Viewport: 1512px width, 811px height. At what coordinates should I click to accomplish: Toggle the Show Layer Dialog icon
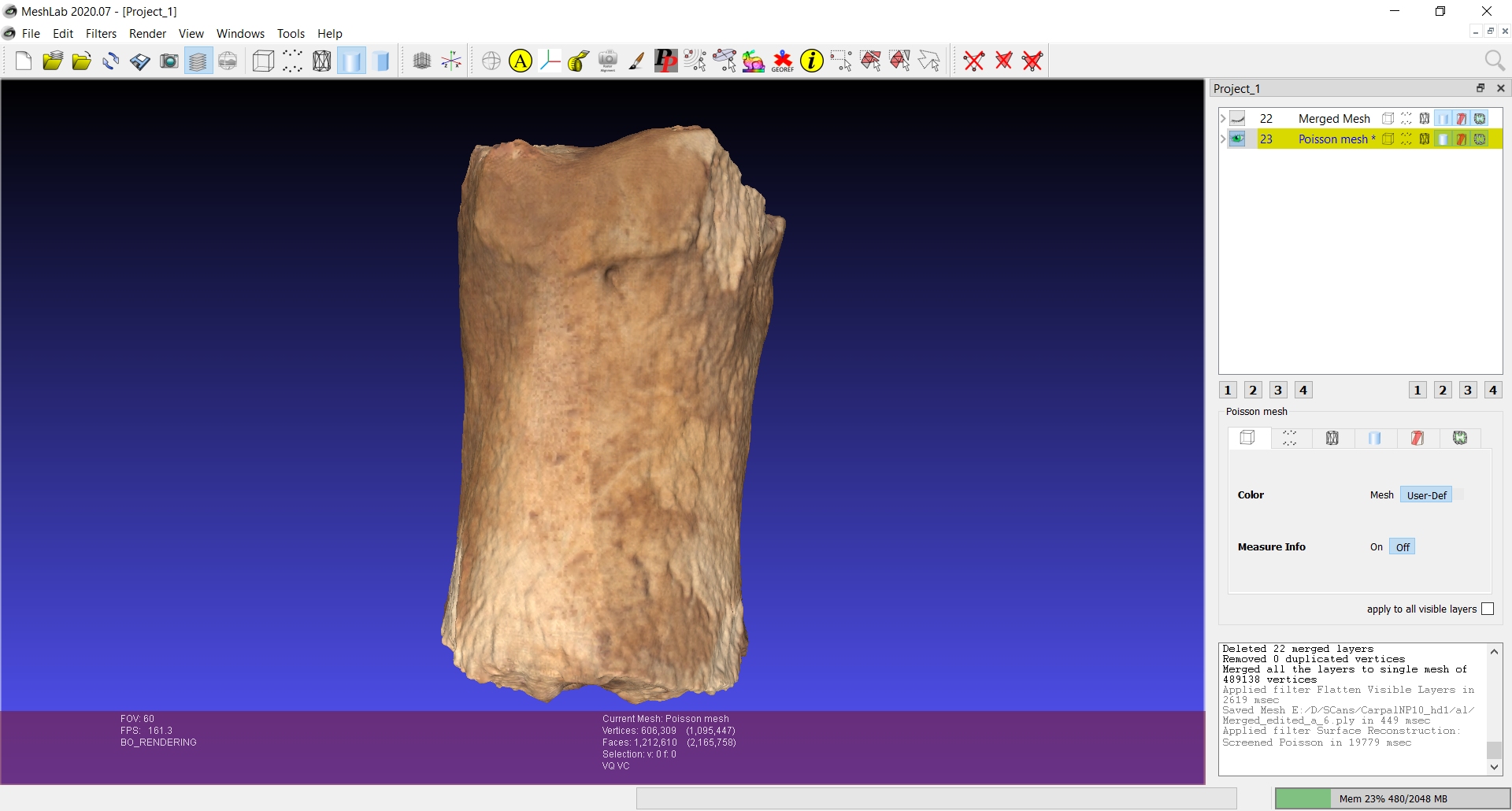point(198,61)
